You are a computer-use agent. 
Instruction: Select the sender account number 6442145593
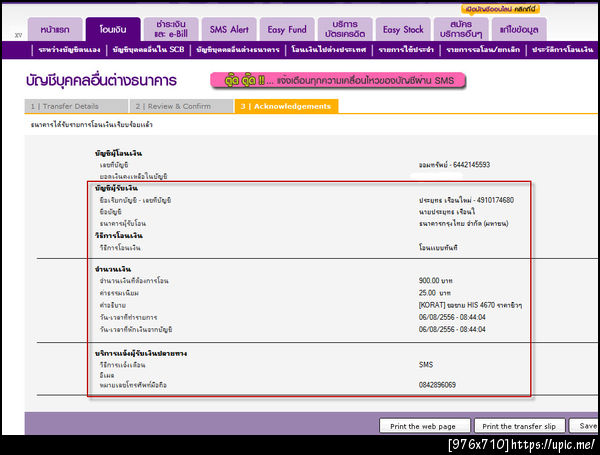coord(471,165)
